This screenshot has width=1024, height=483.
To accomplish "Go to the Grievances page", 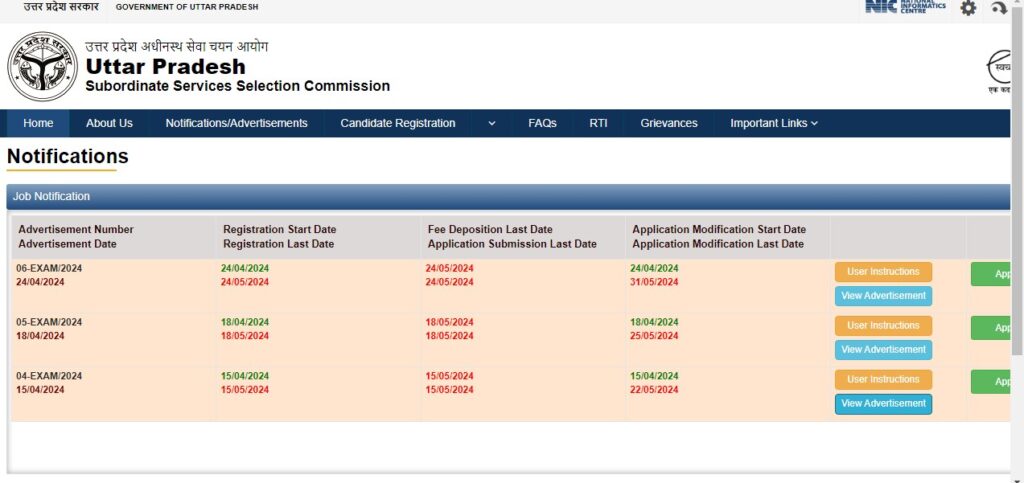I will [669, 123].
